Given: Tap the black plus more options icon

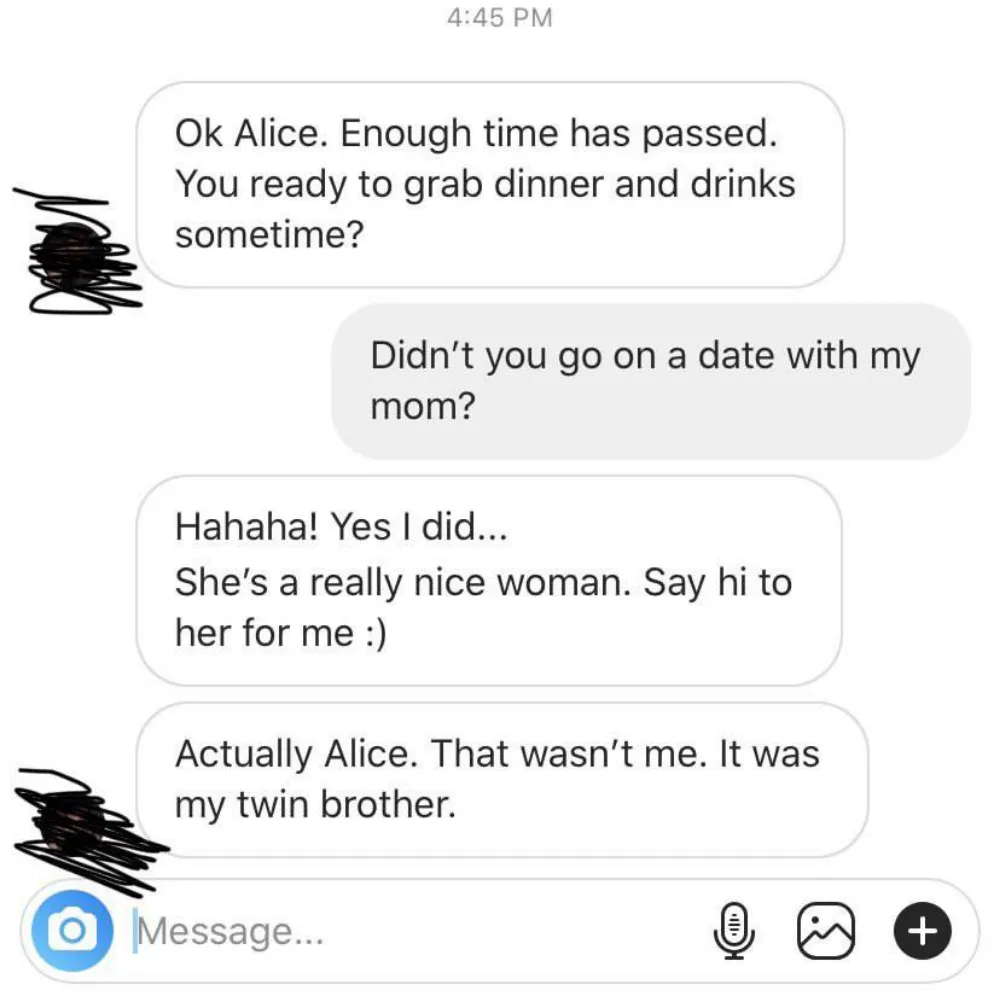Looking at the screenshot, I should coord(922,931).
